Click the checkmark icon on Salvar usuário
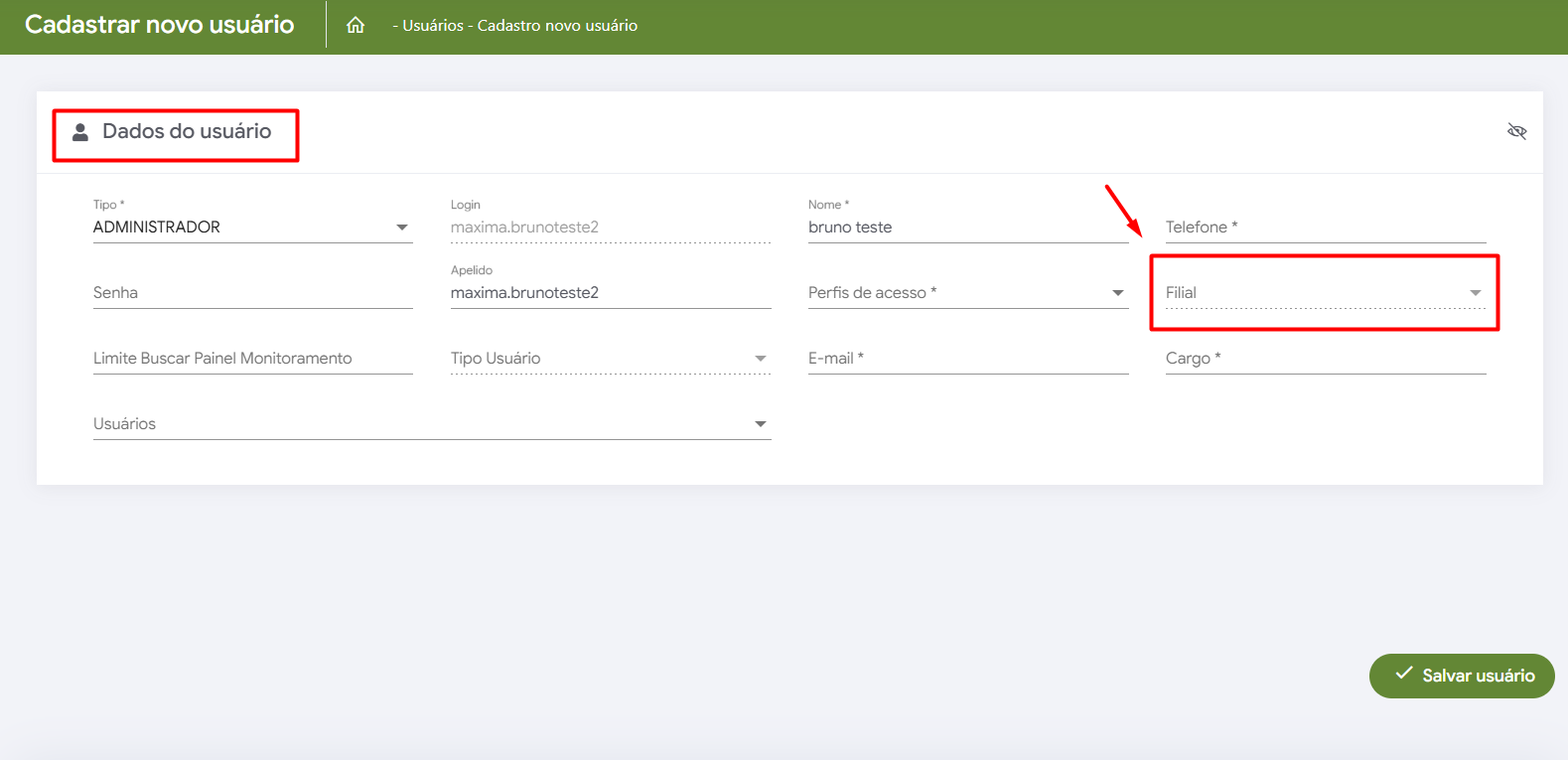 (x=1403, y=674)
